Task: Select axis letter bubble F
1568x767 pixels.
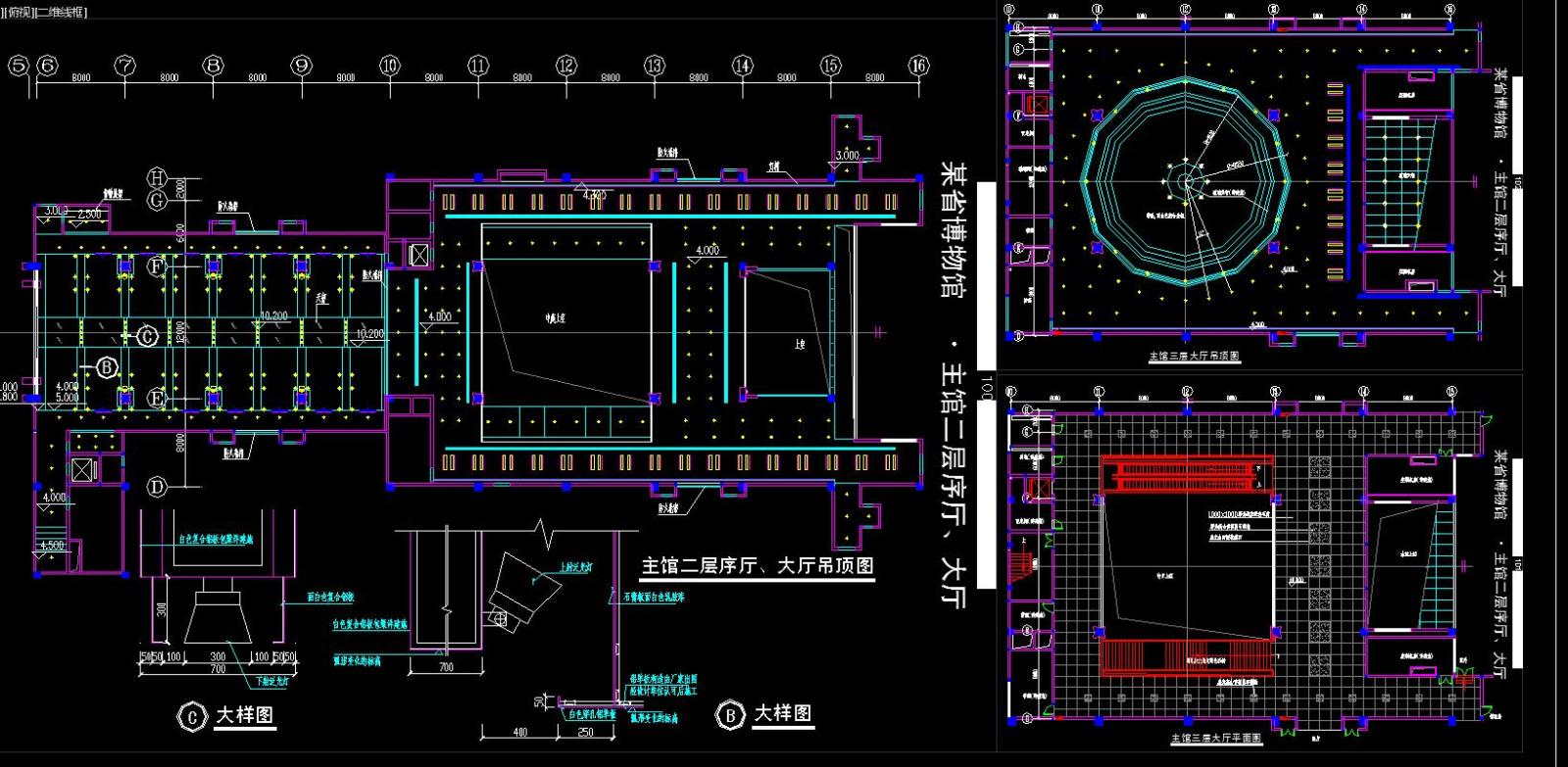Action: click(158, 266)
